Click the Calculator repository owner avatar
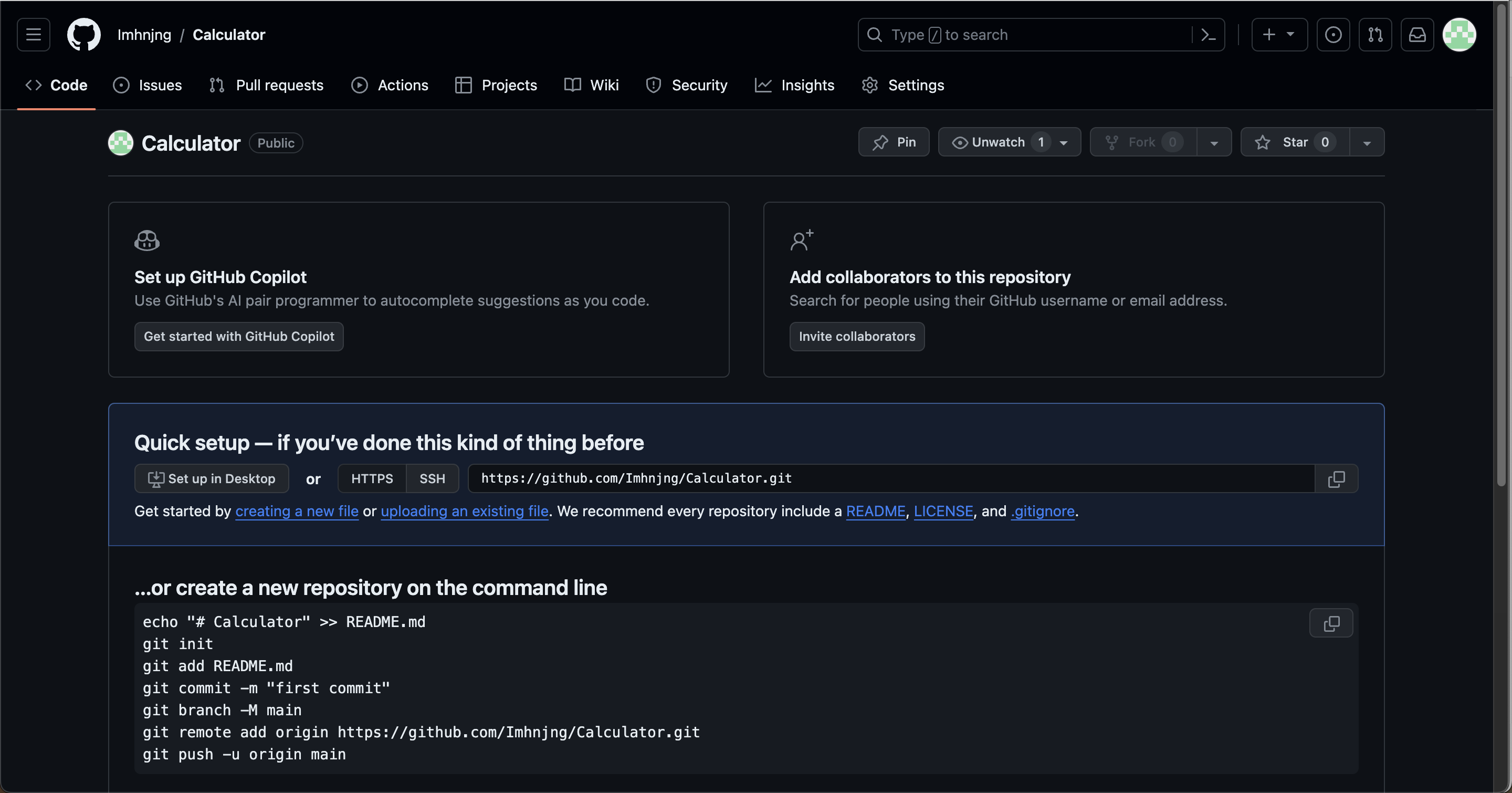Viewport: 1512px width, 793px height. (121, 143)
